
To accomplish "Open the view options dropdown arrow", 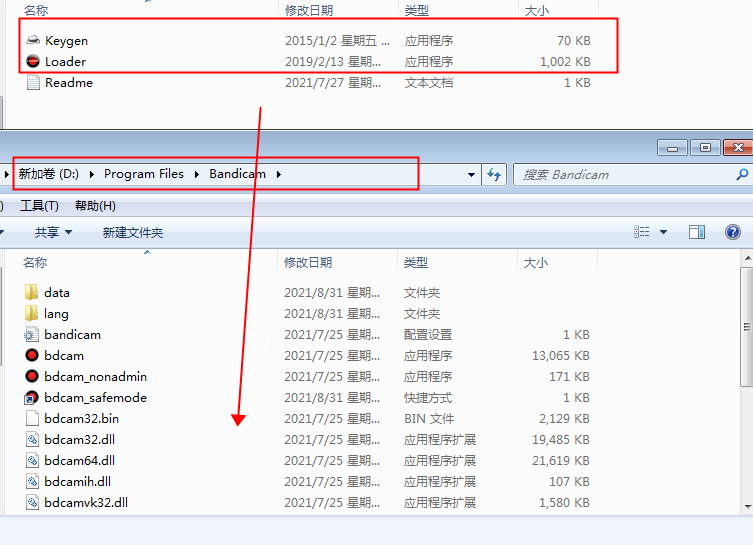I will [x=663, y=232].
